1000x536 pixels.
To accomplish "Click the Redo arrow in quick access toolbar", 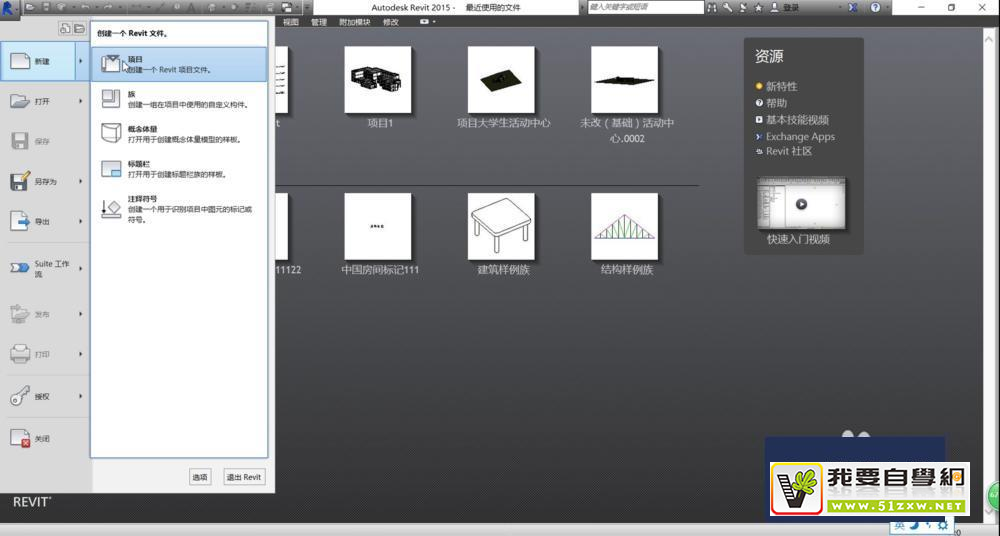I will 108,8.
